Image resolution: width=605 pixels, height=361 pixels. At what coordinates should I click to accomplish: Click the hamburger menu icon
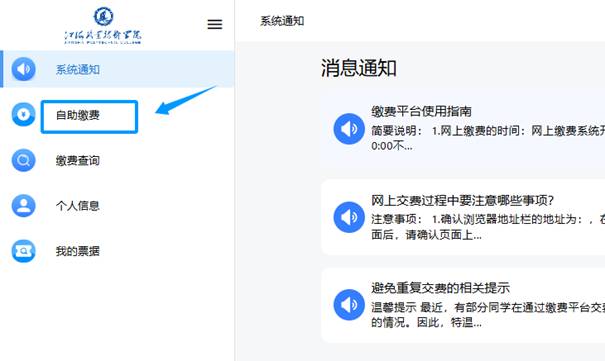tap(215, 24)
